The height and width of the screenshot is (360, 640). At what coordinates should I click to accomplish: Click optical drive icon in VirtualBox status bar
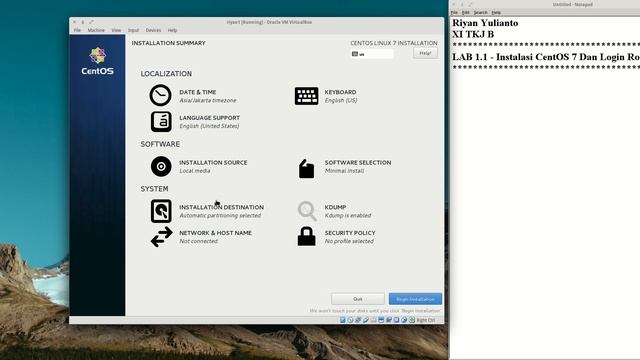[350, 320]
